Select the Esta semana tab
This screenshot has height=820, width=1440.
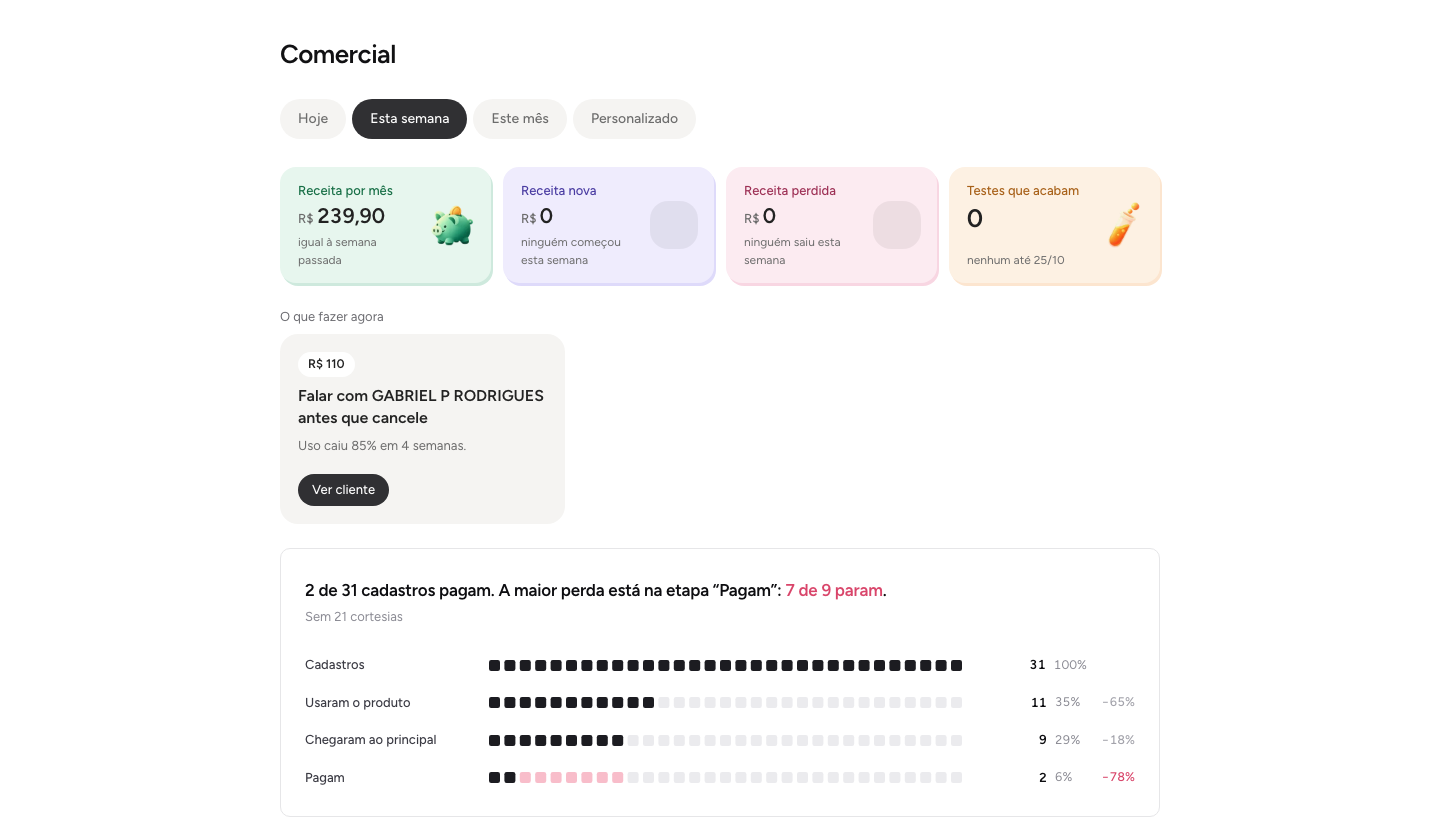click(x=410, y=119)
